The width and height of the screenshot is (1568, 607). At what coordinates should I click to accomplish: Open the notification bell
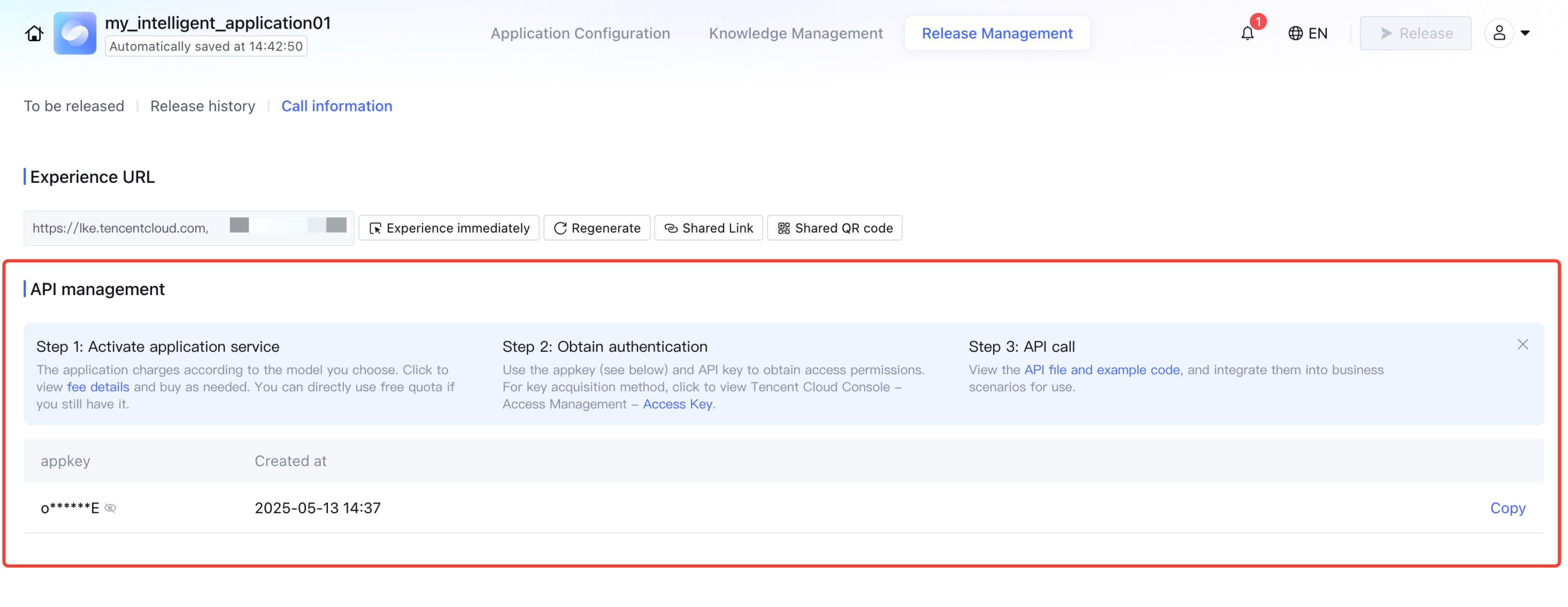(x=1247, y=34)
